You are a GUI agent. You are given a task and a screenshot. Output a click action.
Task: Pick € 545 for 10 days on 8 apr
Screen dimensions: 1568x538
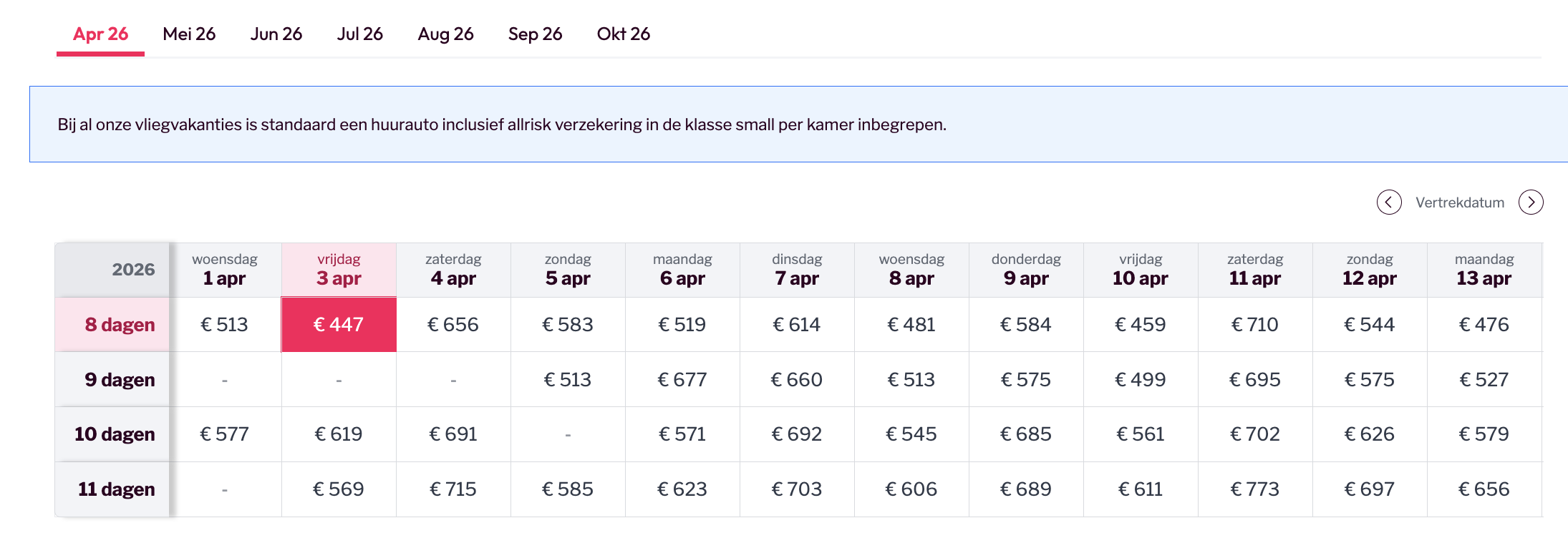tap(911, 434)
